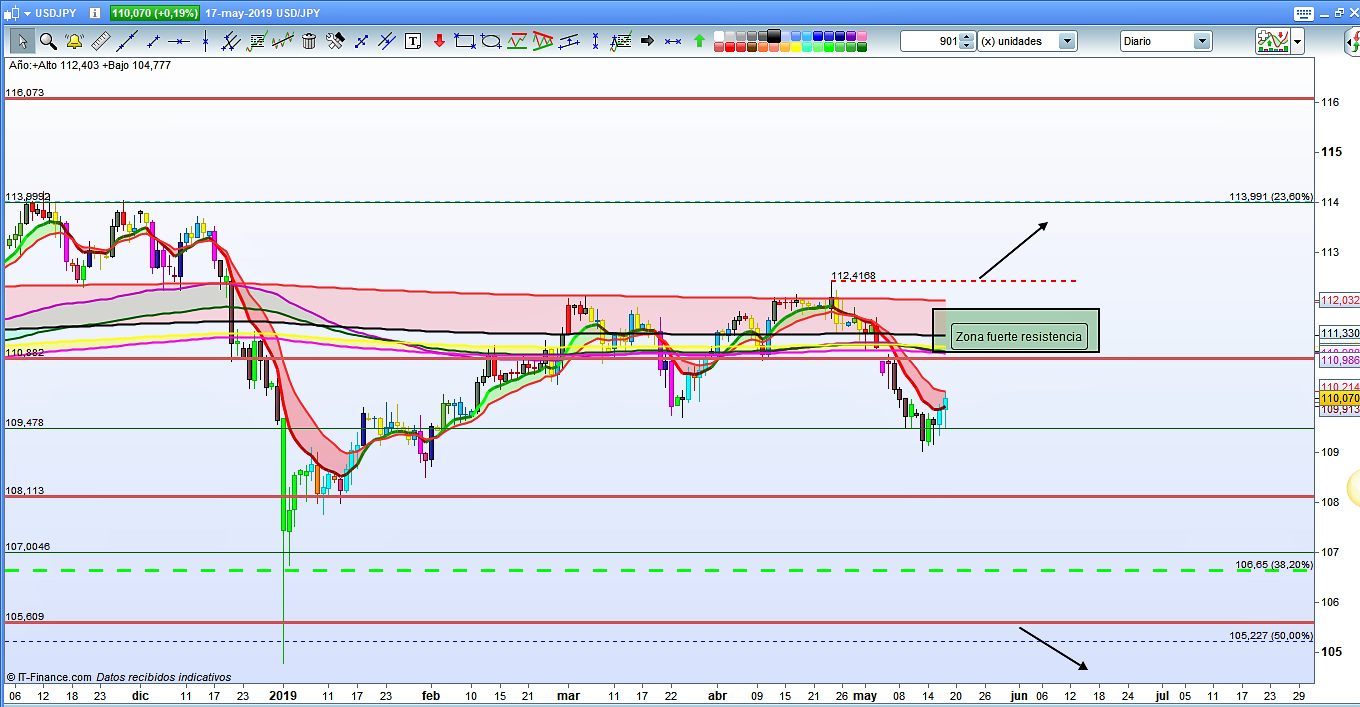This screenshot has height=707, width=1360.
Task: Select the arrow pointer cursor tool
Action: coord(22,41)
